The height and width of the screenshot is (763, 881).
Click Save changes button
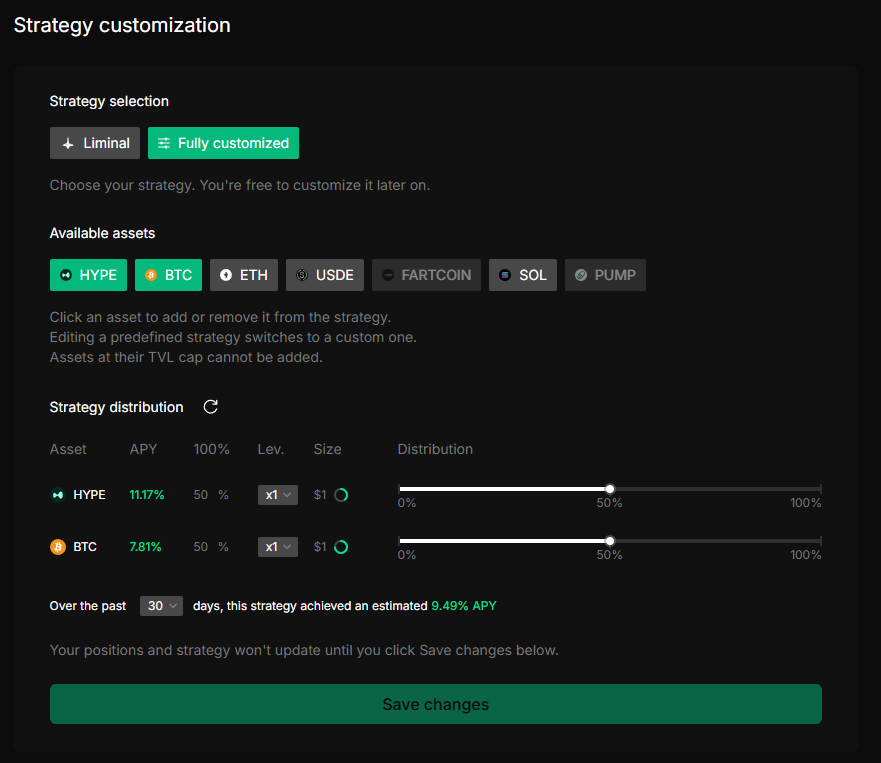[x=436, y=704]
